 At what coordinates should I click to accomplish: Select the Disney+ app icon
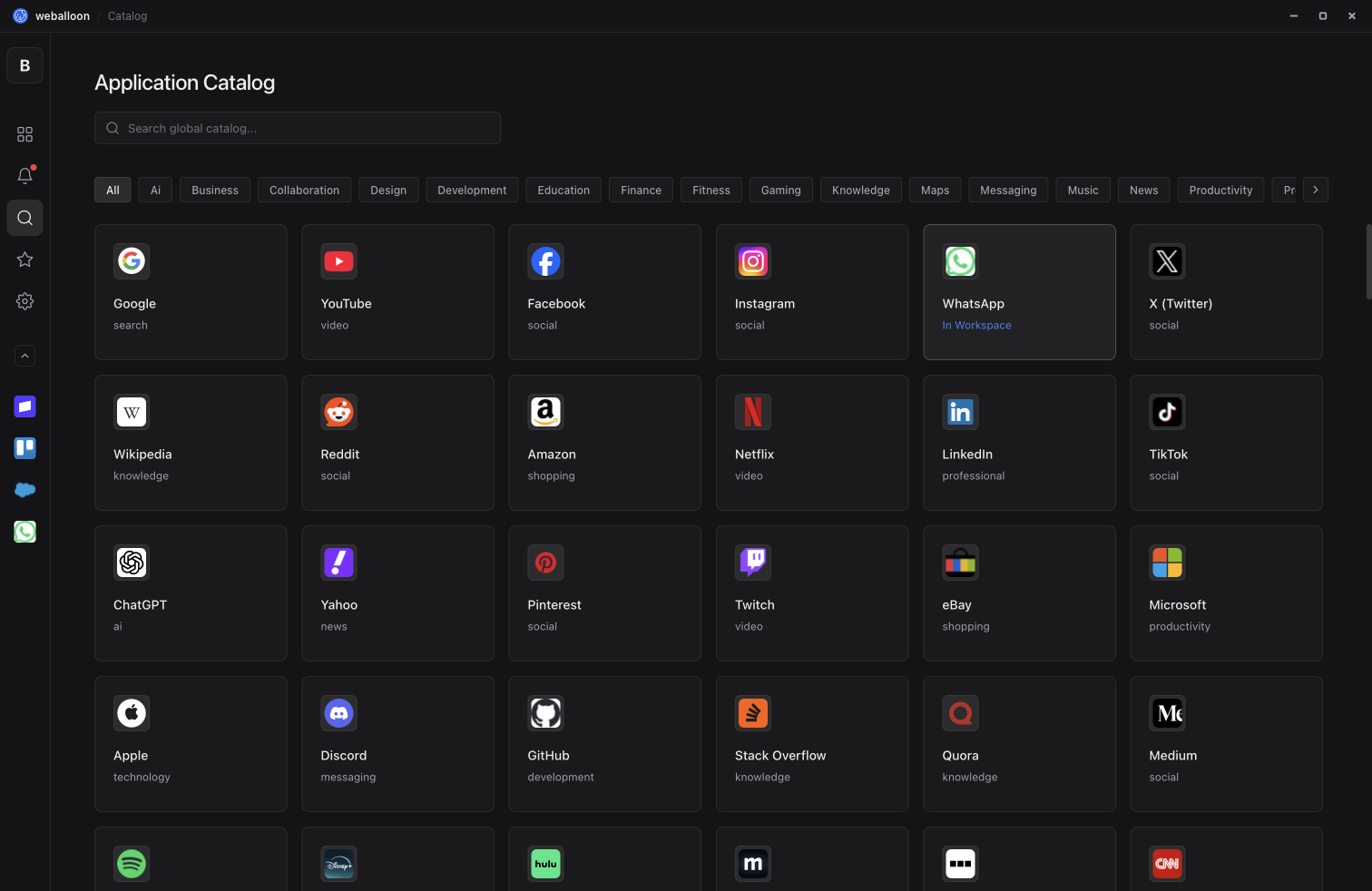pos(338,864)
